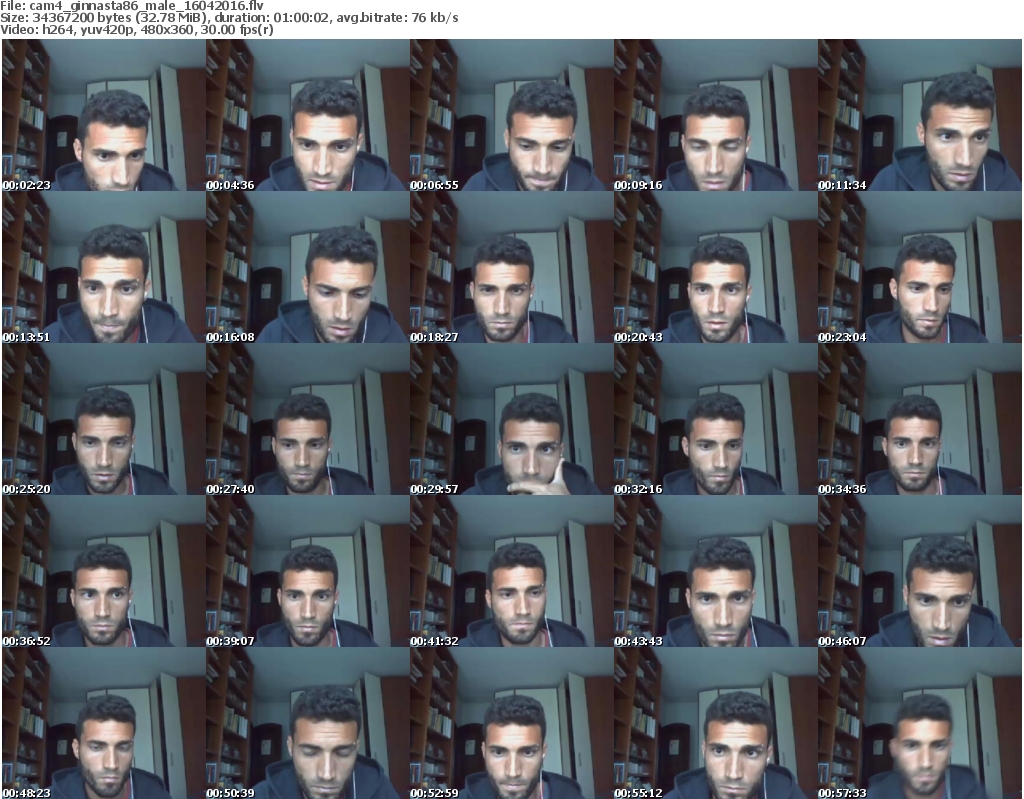Viewport: 1024px width, 799px height.
Task: Select the thumbnail frame stamped 00:25:20
Action: click(x=104, y=419)
